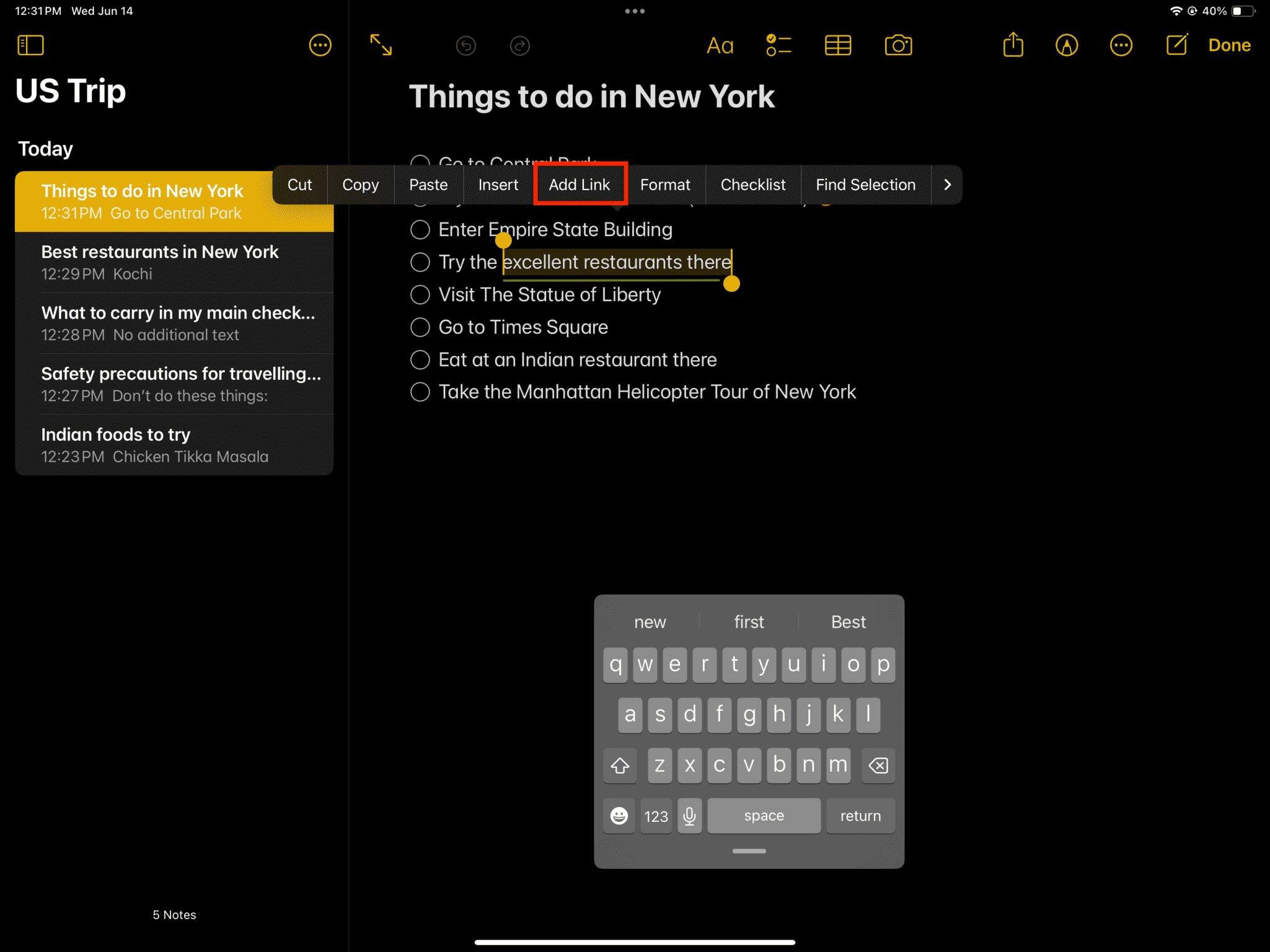The width and height of the screenshot is (1270, 952).
Task: Pick the 'first' keyboard suggestion
Action: click(749, 622)
